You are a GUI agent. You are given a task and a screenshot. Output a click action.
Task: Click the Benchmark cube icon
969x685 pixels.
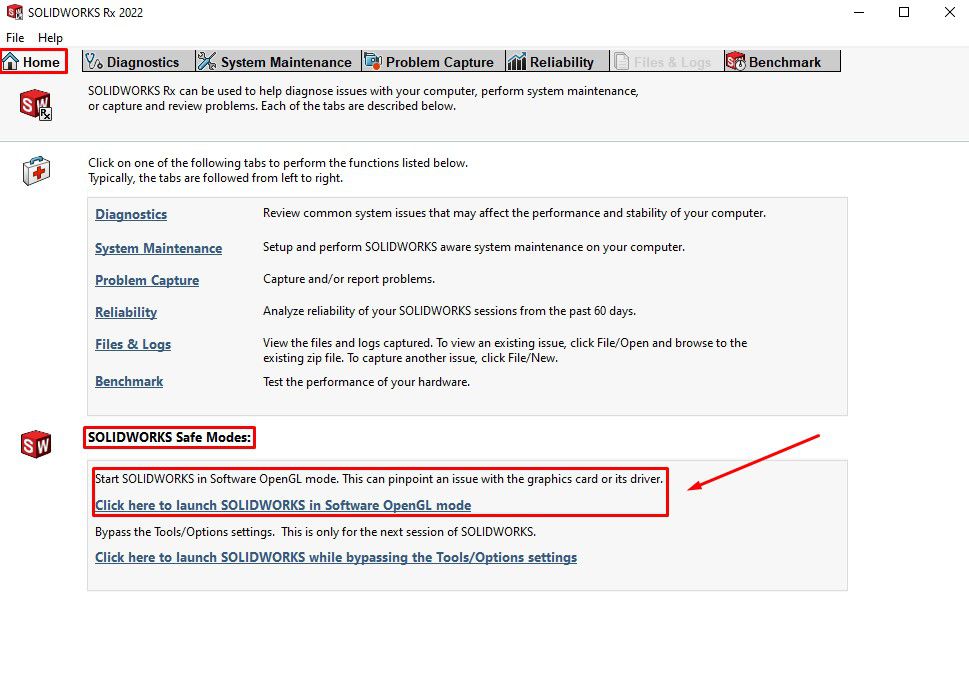734,61
